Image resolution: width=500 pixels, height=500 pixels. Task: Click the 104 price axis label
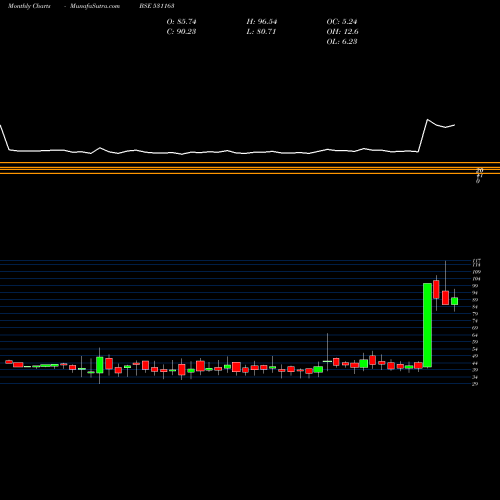pyautogui.click(x=476, y=279)
